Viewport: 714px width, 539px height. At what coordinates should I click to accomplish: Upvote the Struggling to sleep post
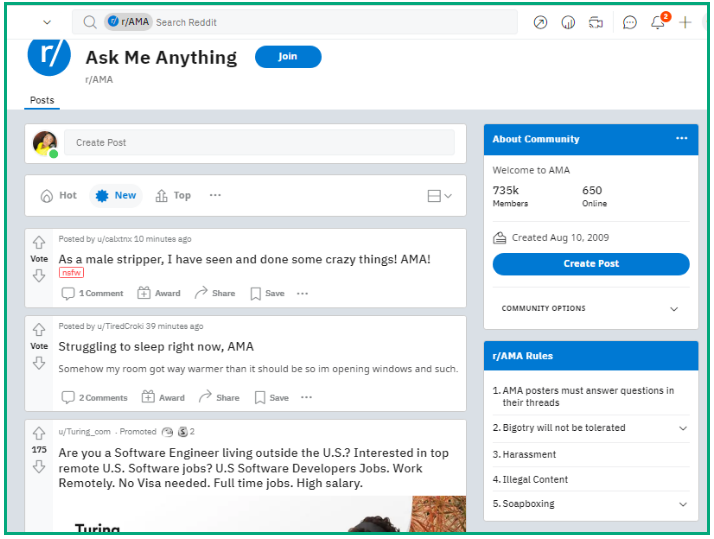(x=39, y=329)
